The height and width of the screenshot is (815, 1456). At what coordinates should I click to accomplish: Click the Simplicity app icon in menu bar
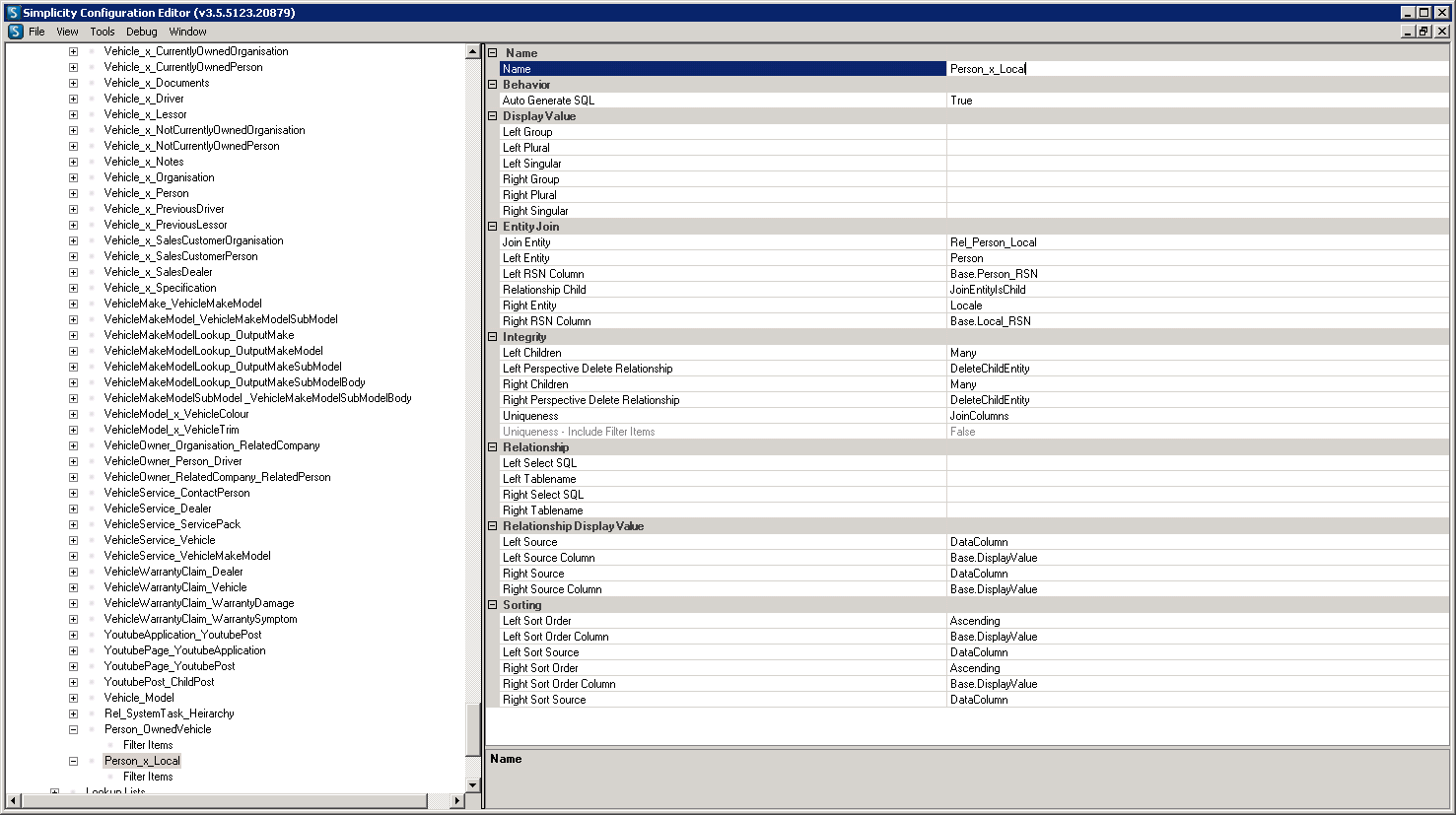[x=15, y=32]
